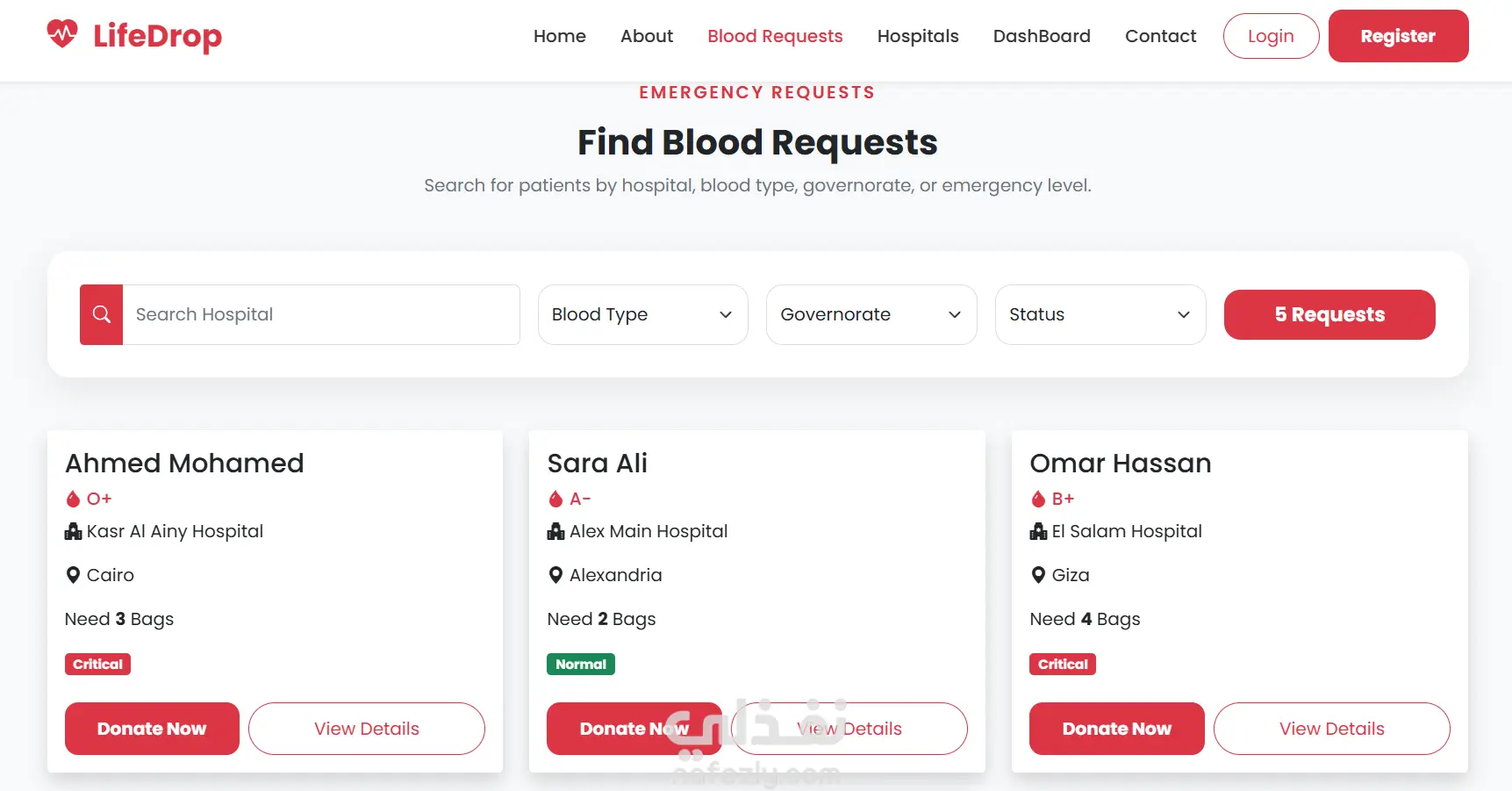Click the hospital icon beside Kasr Al Ainy
The width and height of the screenshot is (1512, 791).
click(x=74, y=531)
